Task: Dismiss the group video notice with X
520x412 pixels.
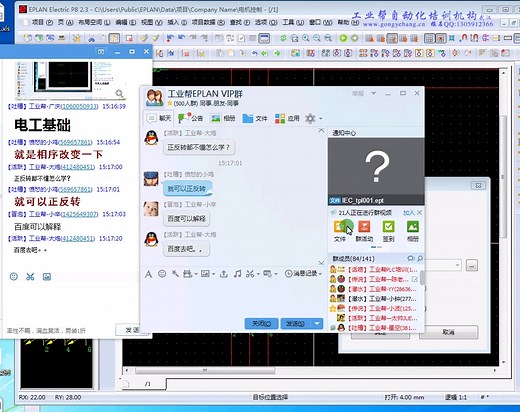Action: tap(420, 212)
